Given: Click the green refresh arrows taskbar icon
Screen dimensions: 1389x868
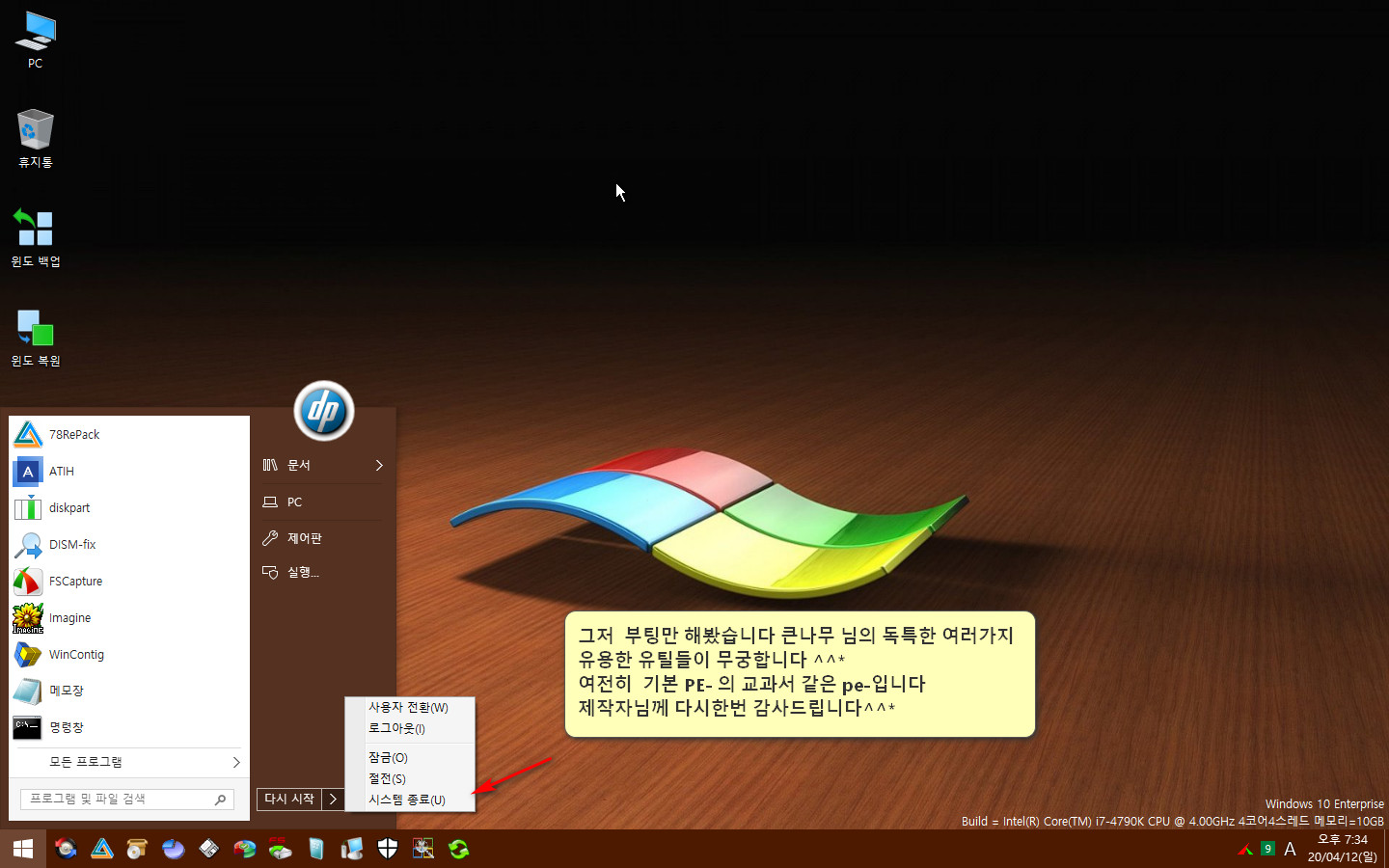Looking at the screenshot, I should 459,849.
